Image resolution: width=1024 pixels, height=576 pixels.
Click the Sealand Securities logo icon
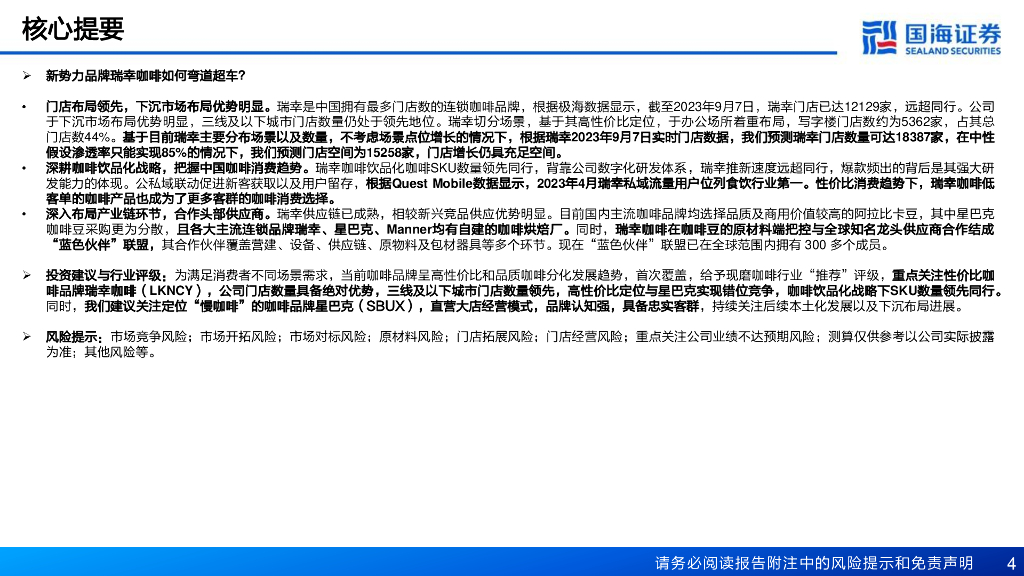(880, 37)
